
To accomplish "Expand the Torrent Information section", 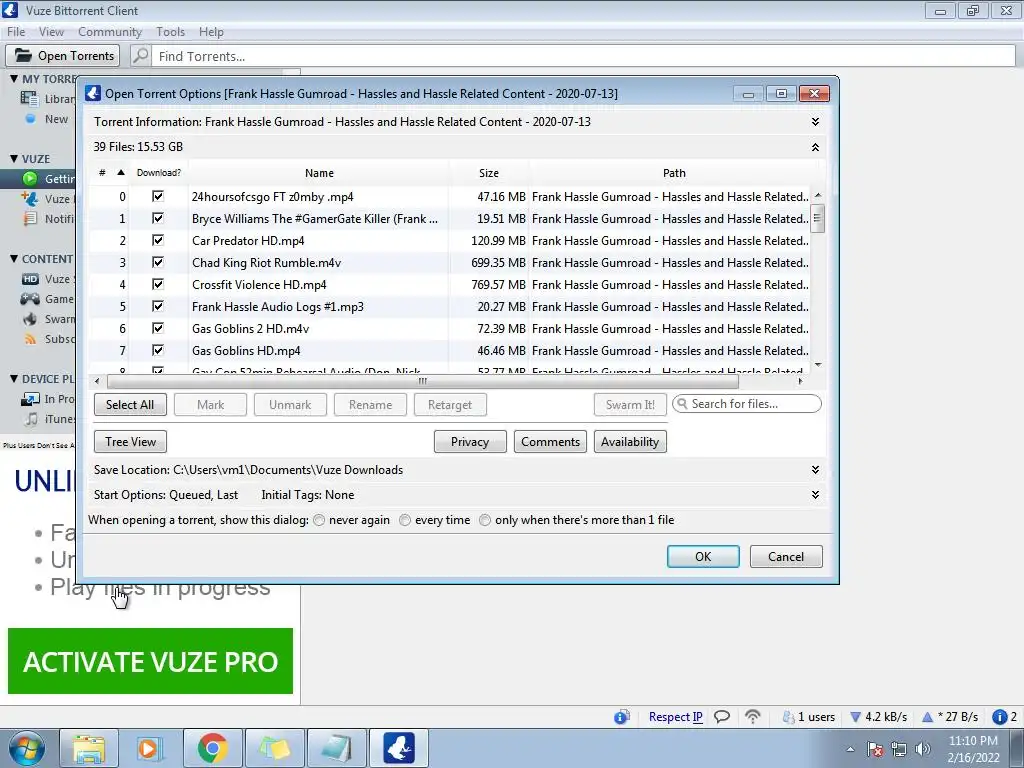I will 815,122.
